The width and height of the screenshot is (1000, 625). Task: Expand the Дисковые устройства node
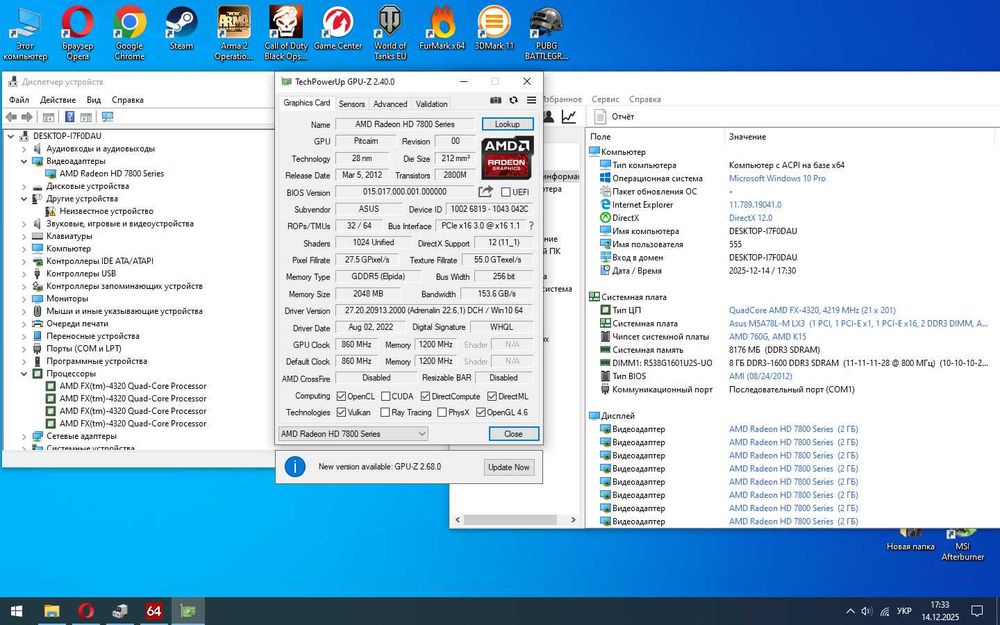point(24,186)
